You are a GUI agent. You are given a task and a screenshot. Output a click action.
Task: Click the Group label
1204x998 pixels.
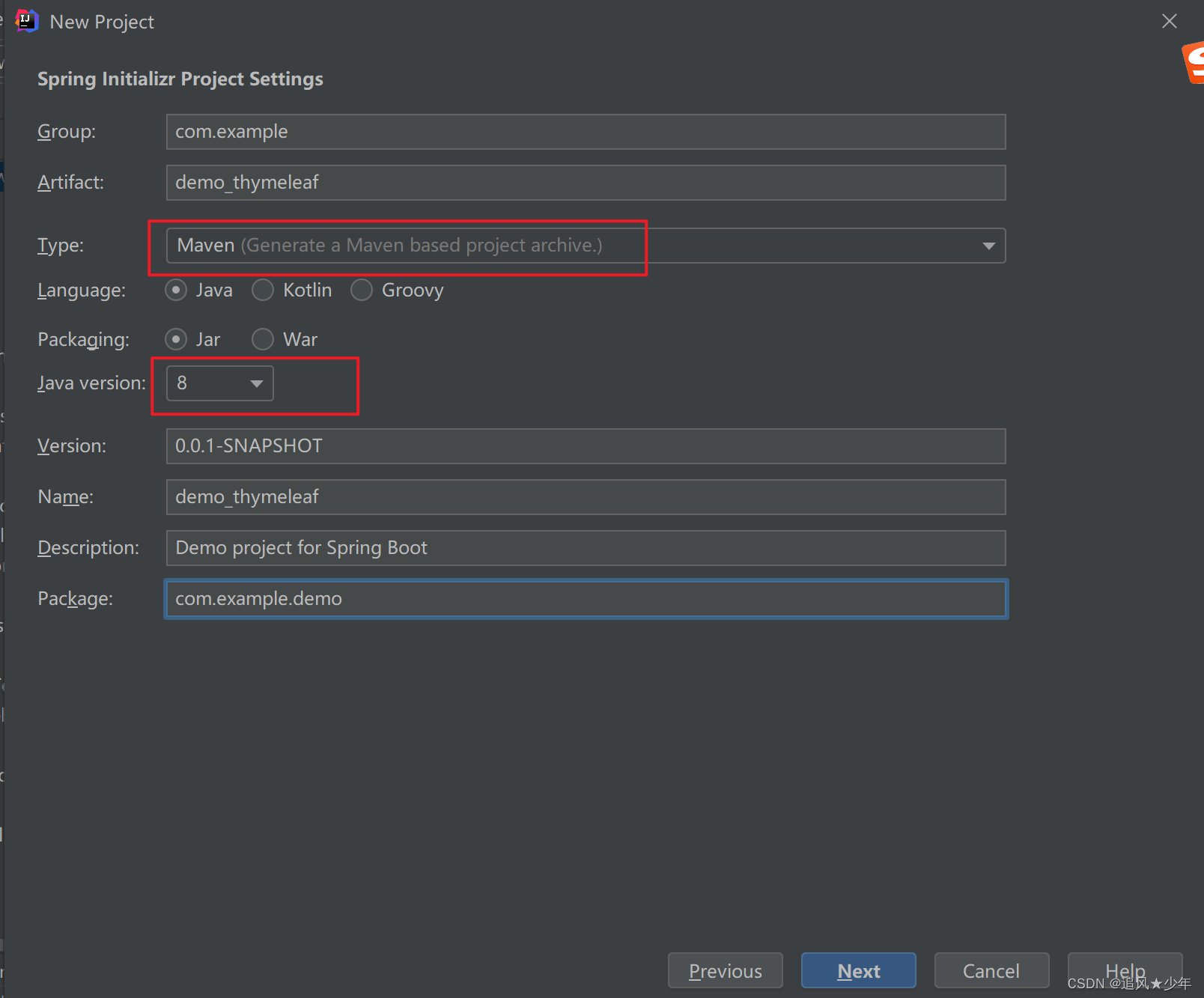coord(67,132)
